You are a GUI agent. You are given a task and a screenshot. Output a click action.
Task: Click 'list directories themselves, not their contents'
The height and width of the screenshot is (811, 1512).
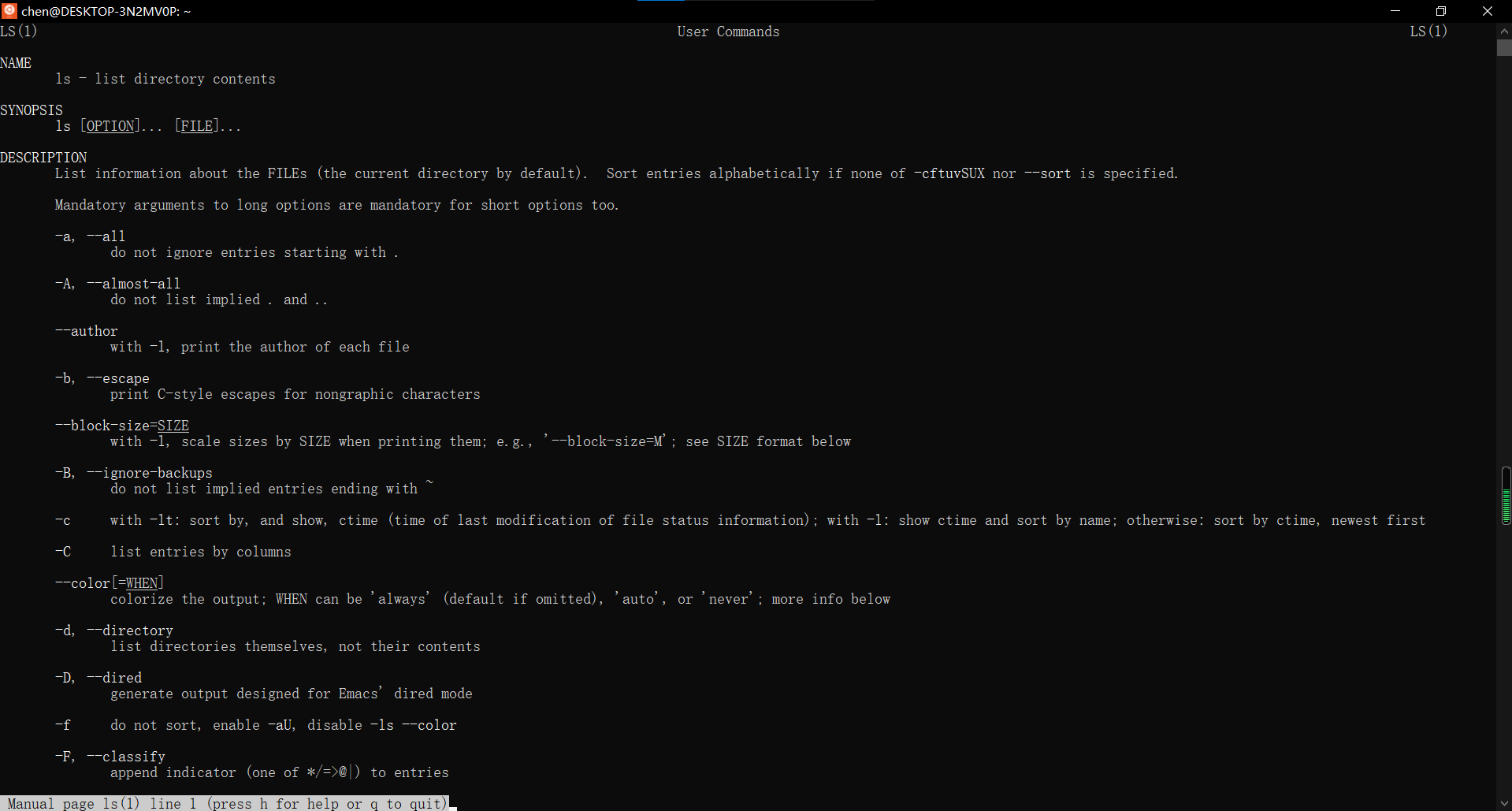coord(295,646)
